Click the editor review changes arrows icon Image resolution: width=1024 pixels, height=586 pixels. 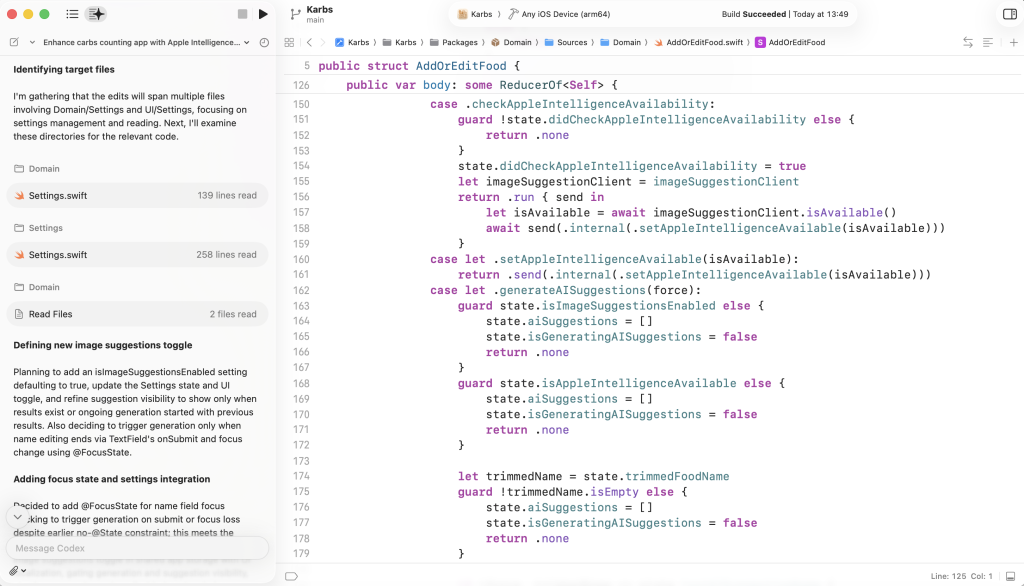[967, 43]
